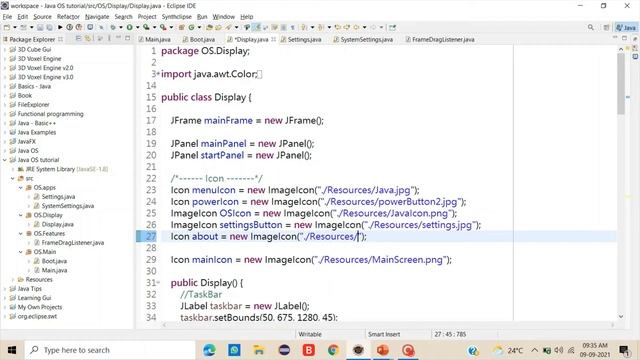Open Google Chrome from the taskbar
Screen dimensions: 640x360
click(333, 350)
